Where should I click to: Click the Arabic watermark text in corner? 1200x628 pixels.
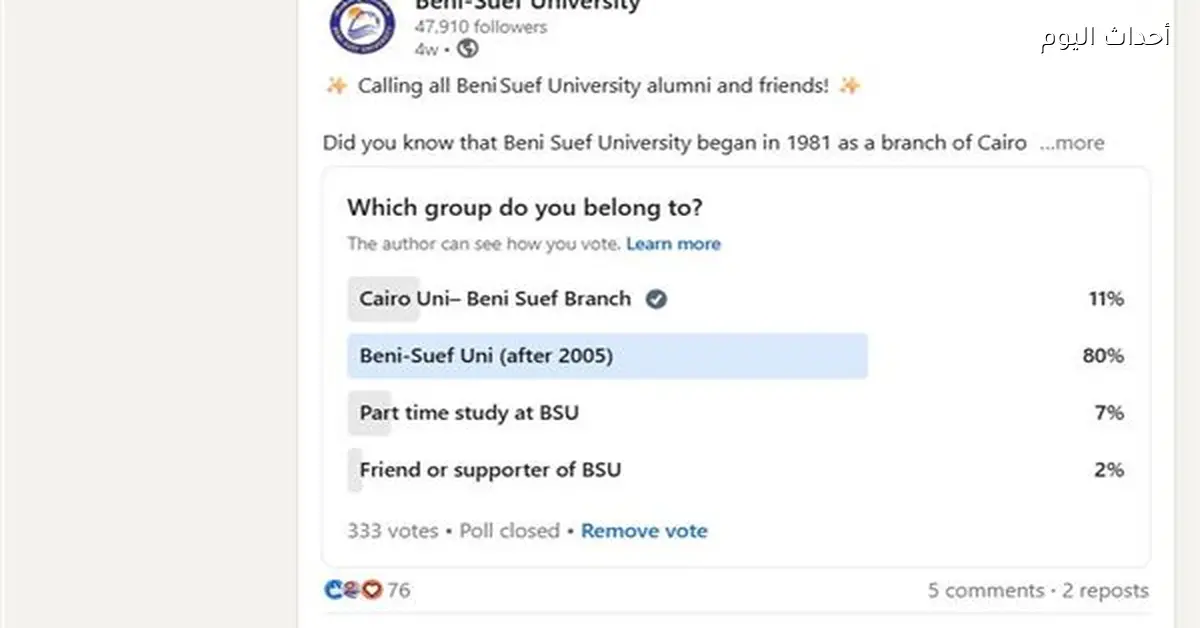[1104, 38]
